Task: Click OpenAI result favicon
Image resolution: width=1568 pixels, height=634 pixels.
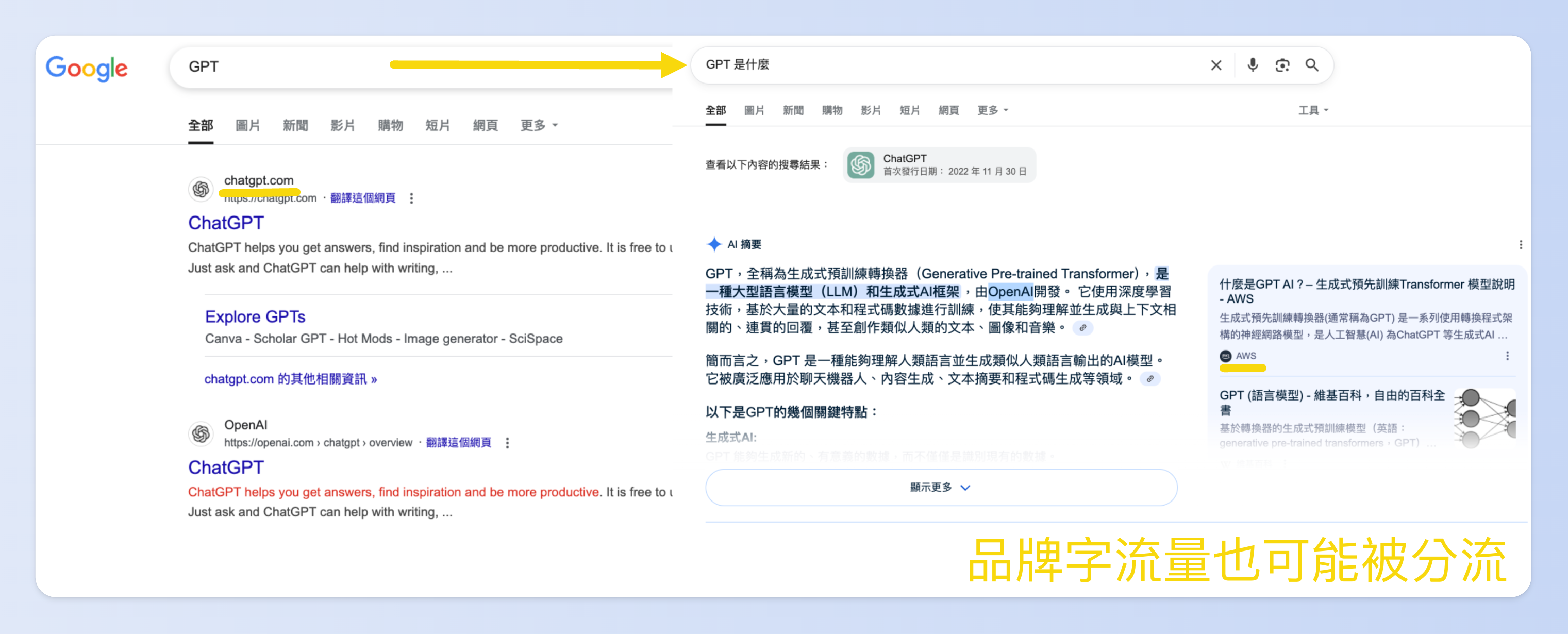Action: point(201,434)
